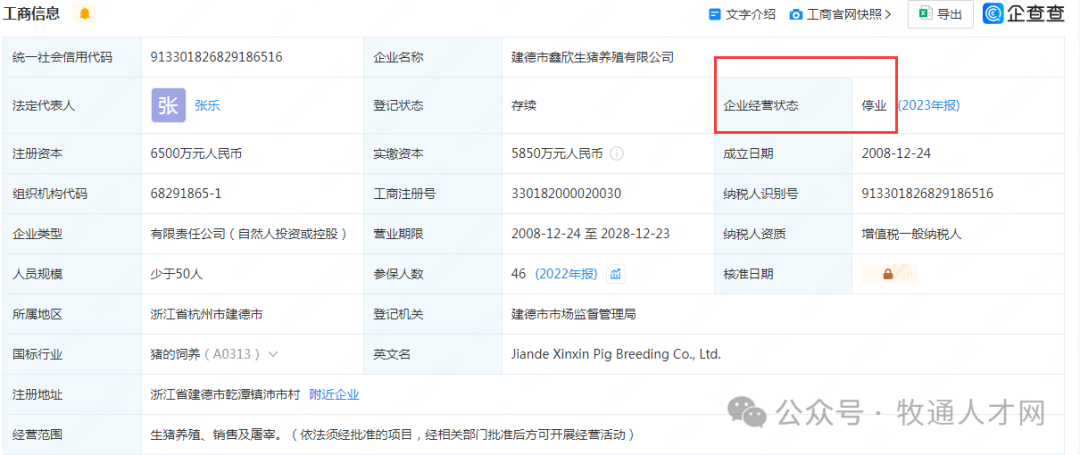Screen dimensions: 1080x455
Task: Click the 停业 business status value
Action: pos(873,106)
